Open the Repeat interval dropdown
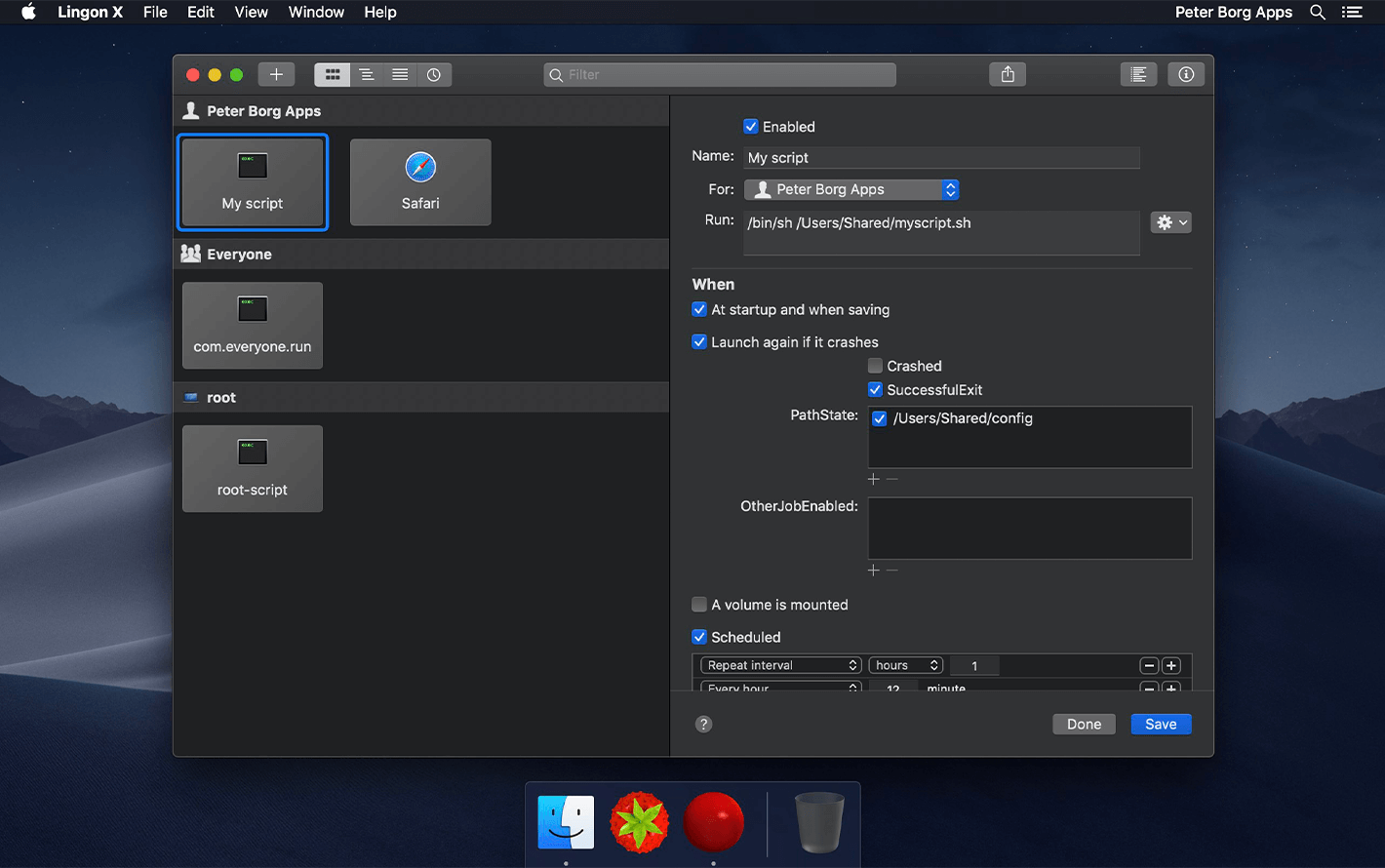Screen dimensions: 1385x868 click(781, 665)
